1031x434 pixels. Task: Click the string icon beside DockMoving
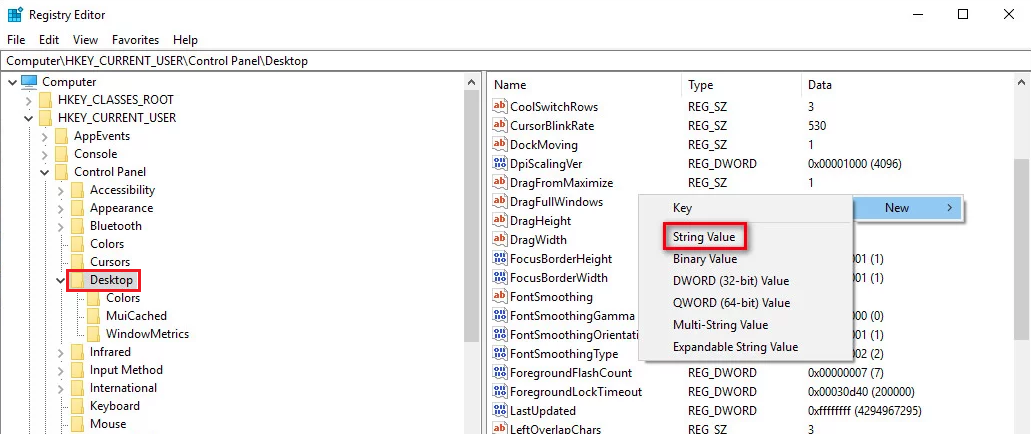tap(500, 145)
